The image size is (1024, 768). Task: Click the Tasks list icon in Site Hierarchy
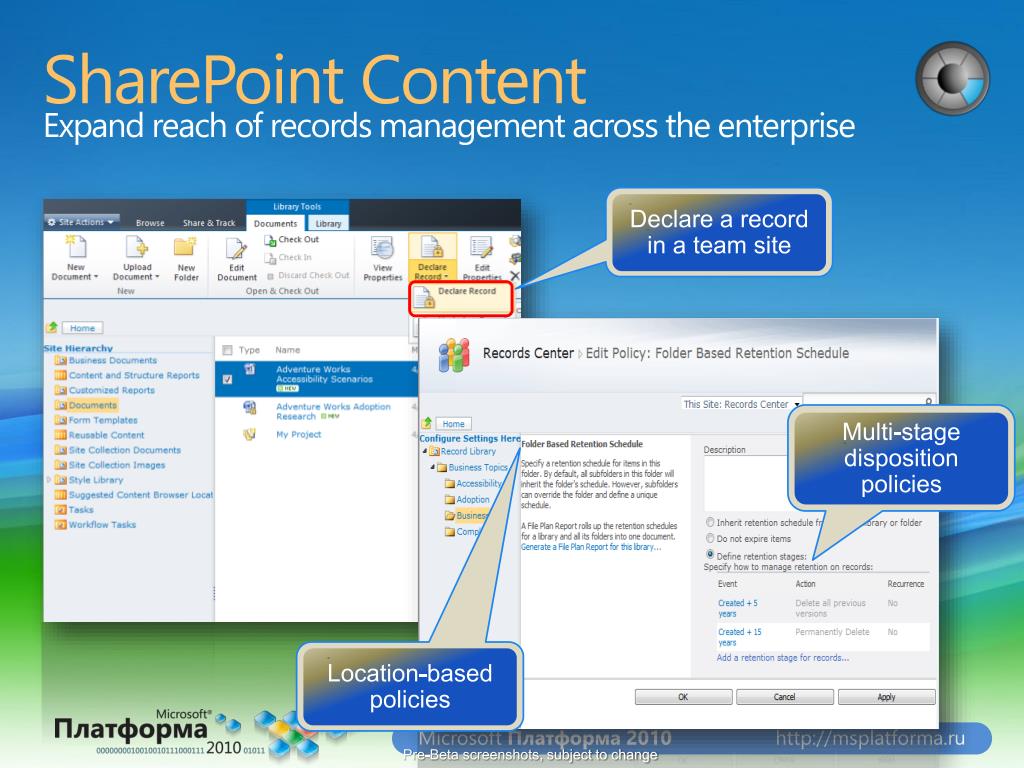point(61,510)
